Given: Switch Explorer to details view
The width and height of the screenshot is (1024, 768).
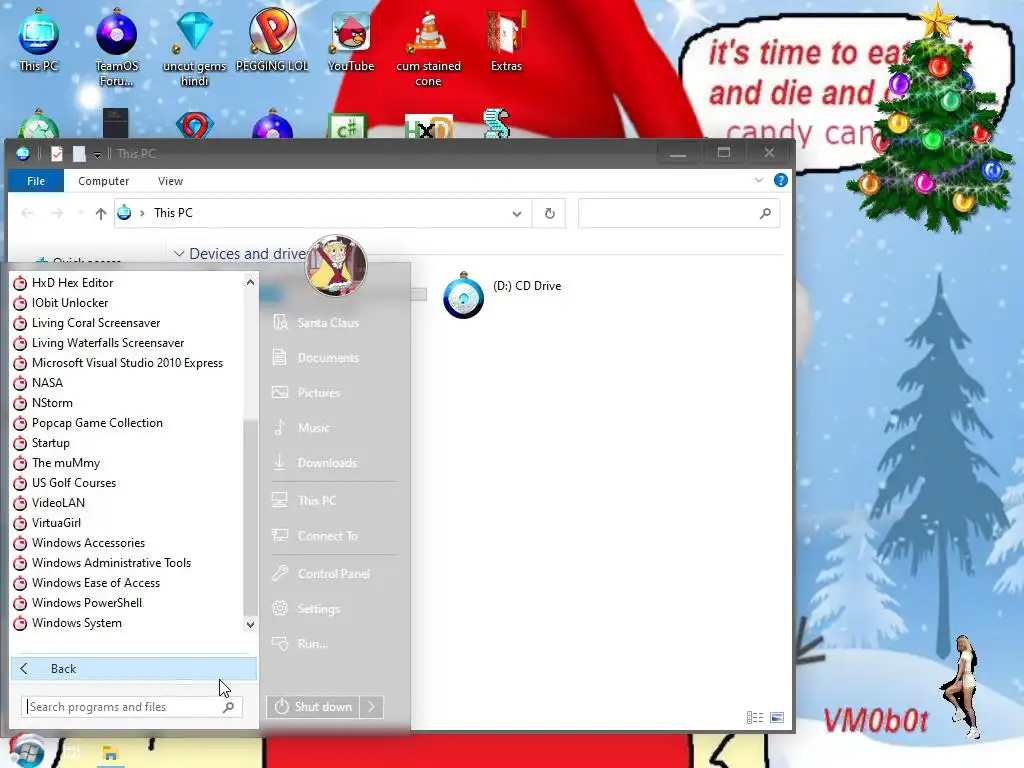Looking at the screenshot, I should 755,718.
